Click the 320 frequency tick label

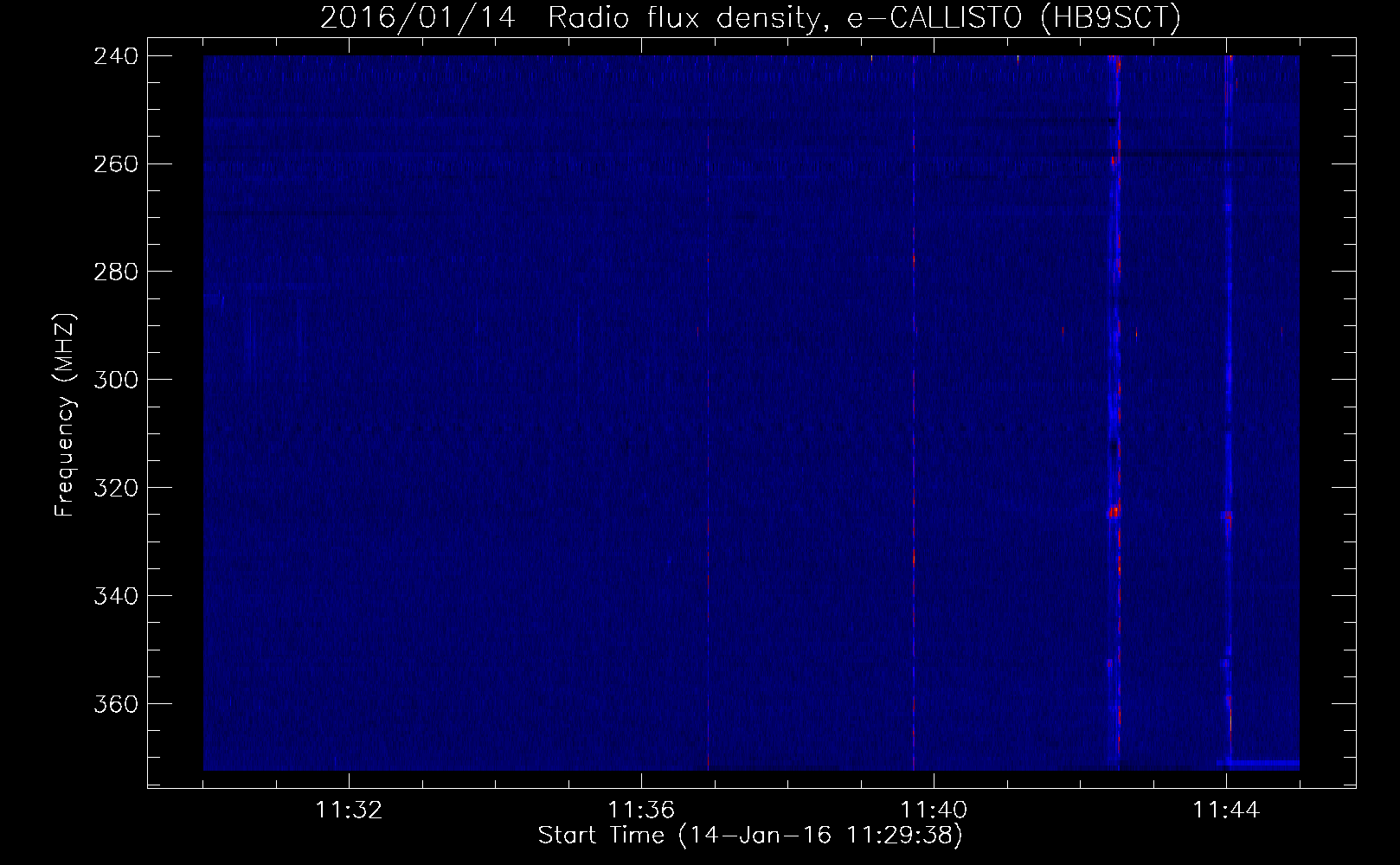click(116, 489)
